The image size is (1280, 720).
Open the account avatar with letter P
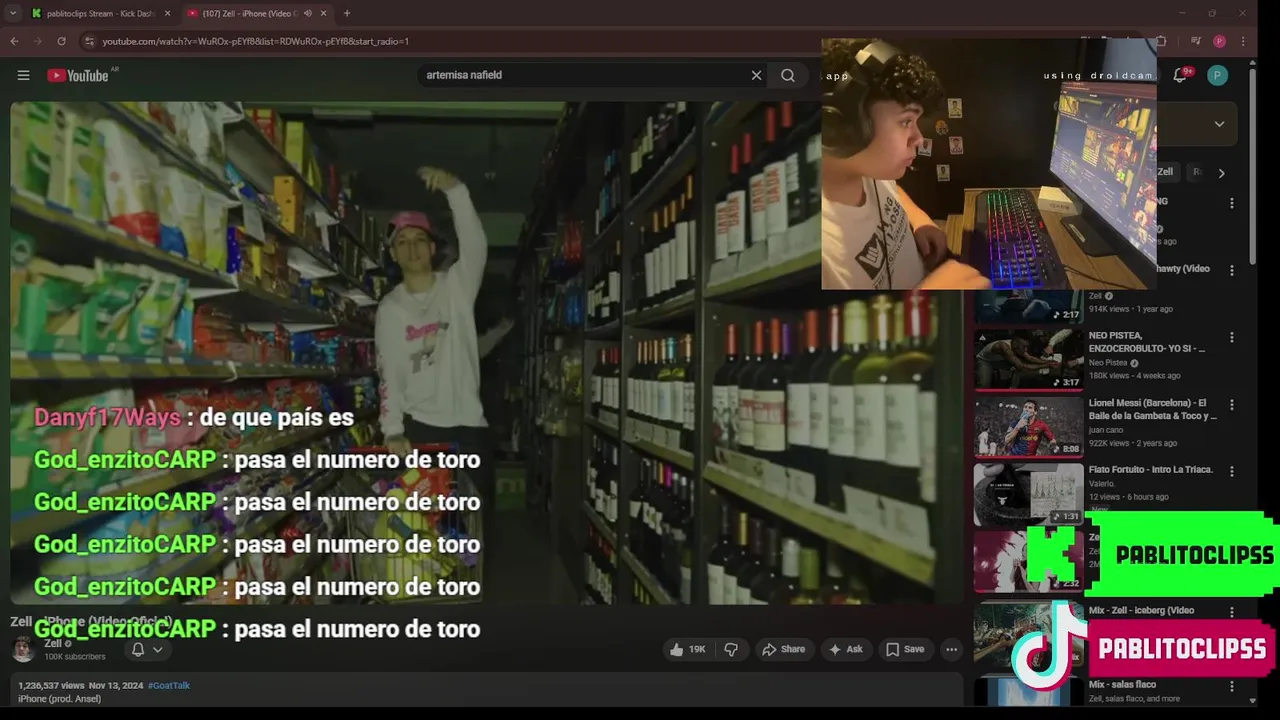(x=1217, y=75)
